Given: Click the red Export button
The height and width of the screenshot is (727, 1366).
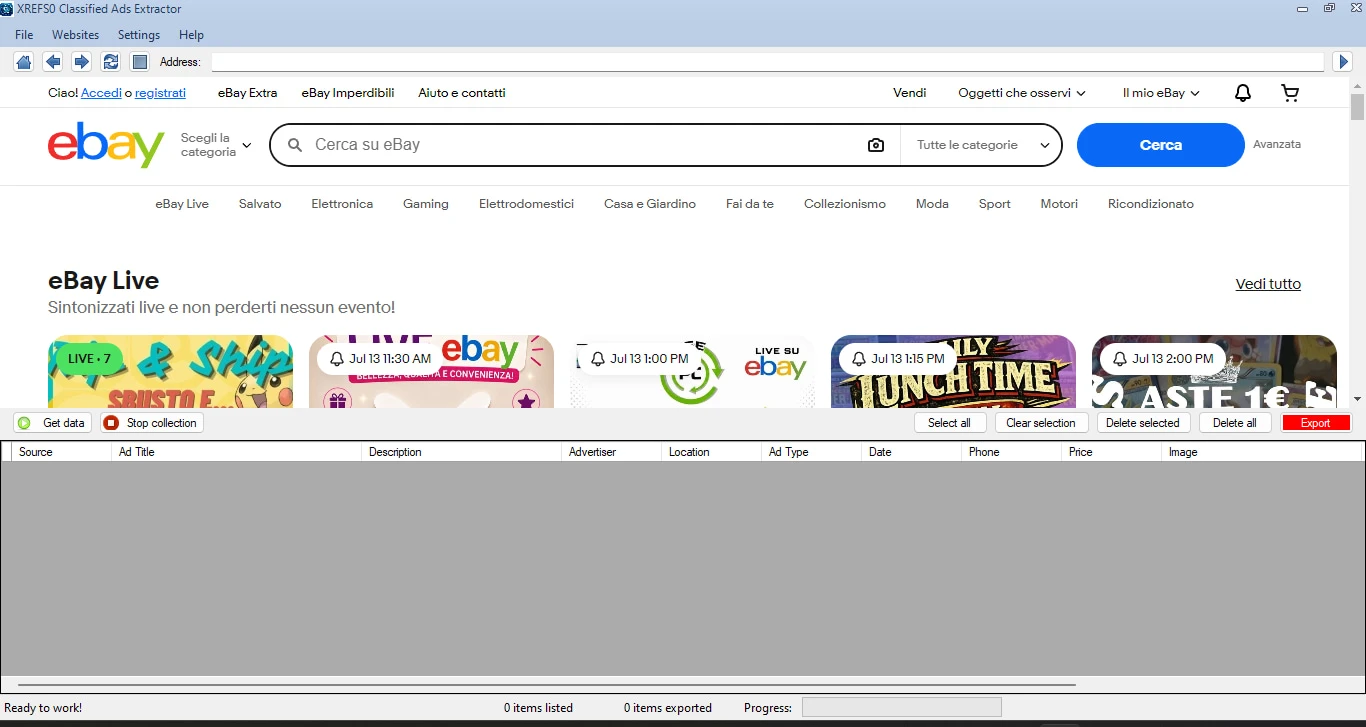Looking at the screenshot, I should [x=1316, y=423].
